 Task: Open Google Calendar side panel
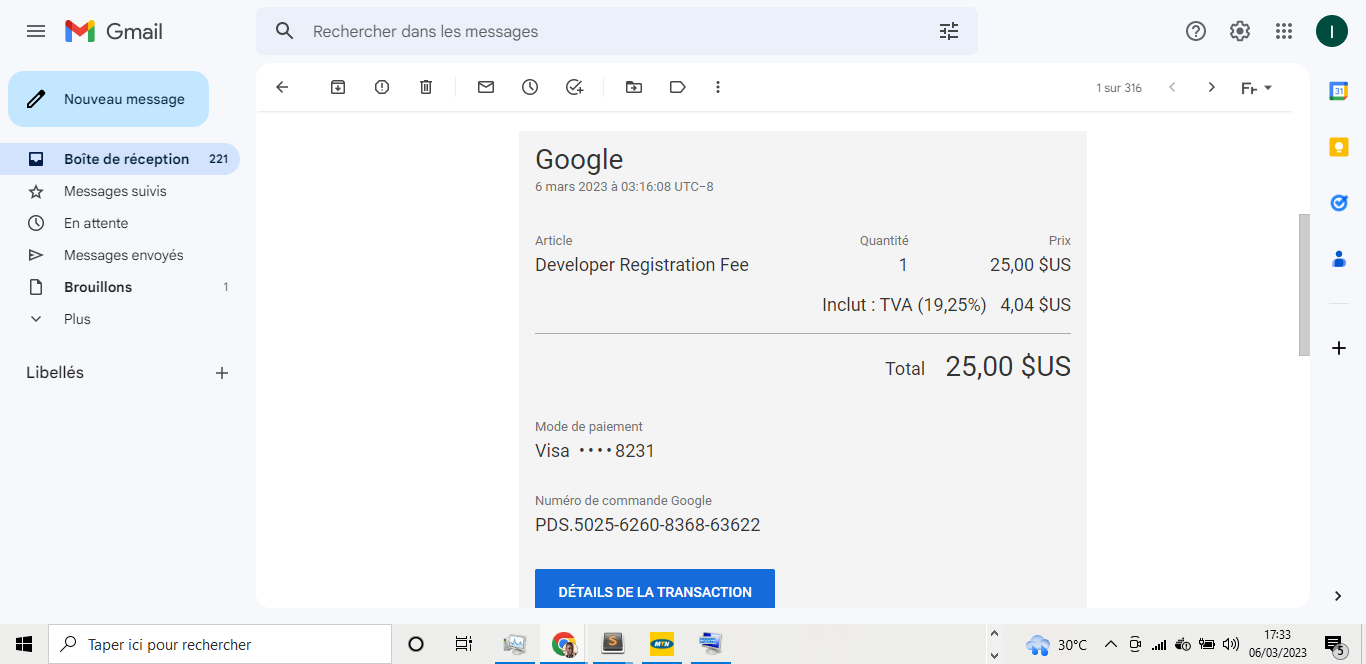(x=1339, y=91)
